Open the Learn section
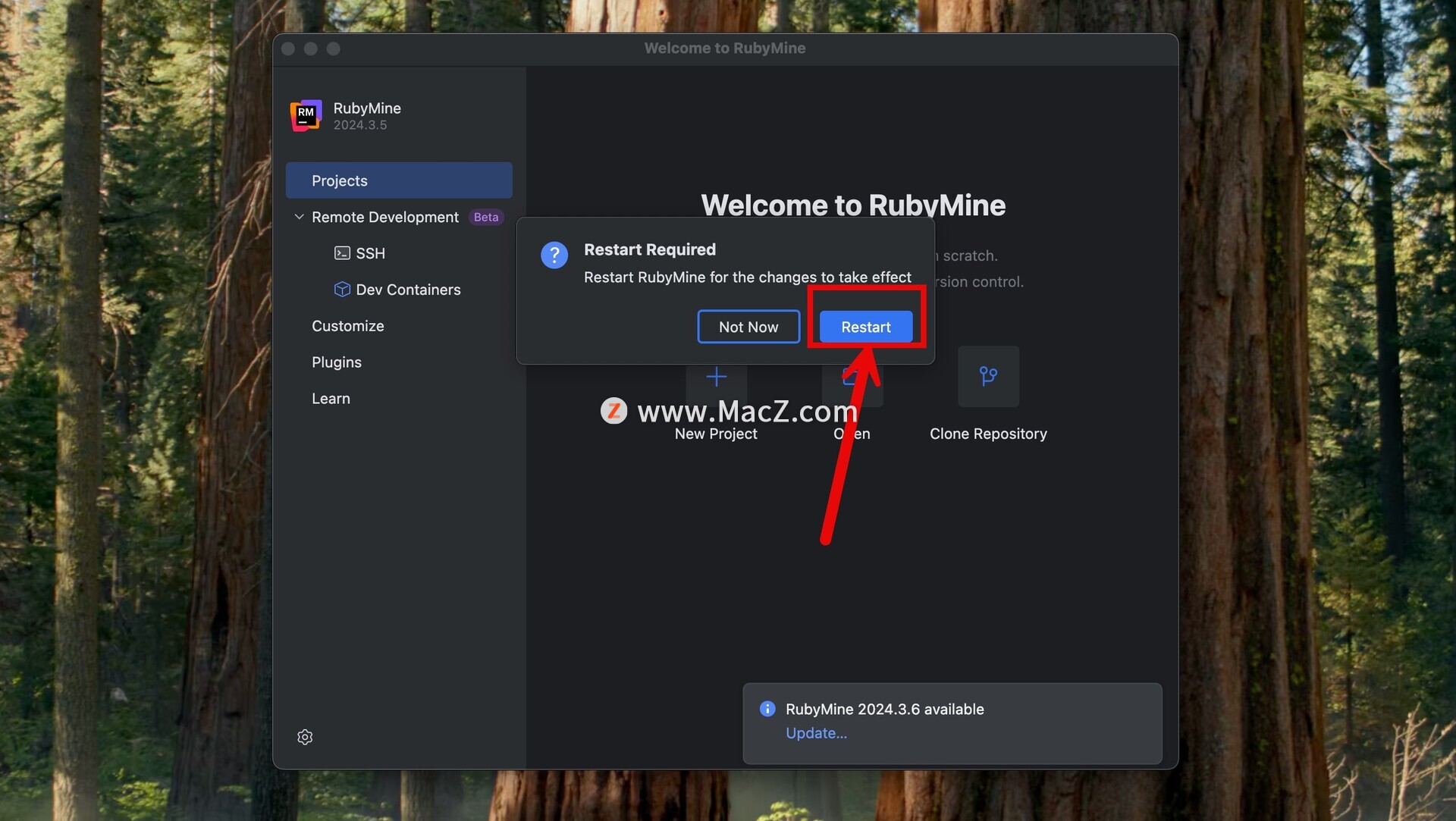This screenshot has height=821, width=1456. tap(331, 399)
